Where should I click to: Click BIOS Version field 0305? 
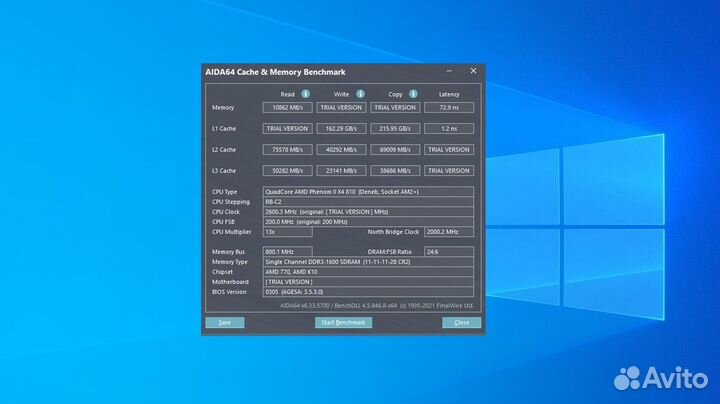(x=368, y=292)
